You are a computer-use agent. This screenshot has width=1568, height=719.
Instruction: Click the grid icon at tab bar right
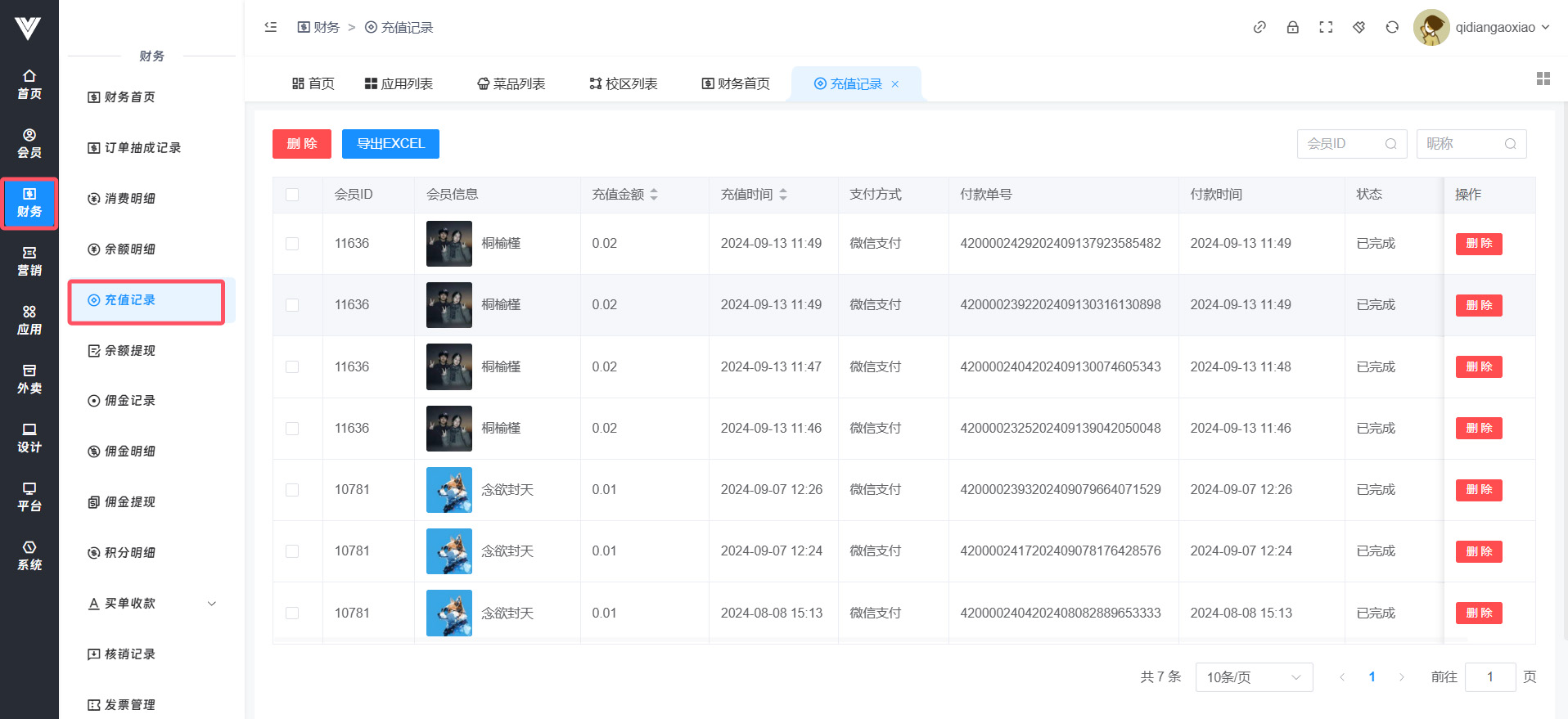tap(1543, 79)
